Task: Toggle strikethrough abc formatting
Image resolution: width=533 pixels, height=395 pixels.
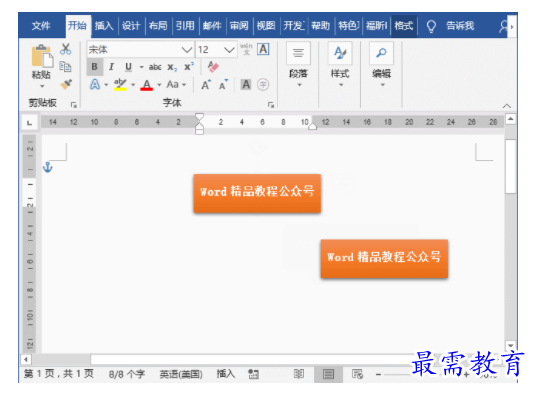Action: tap(155, 67)
